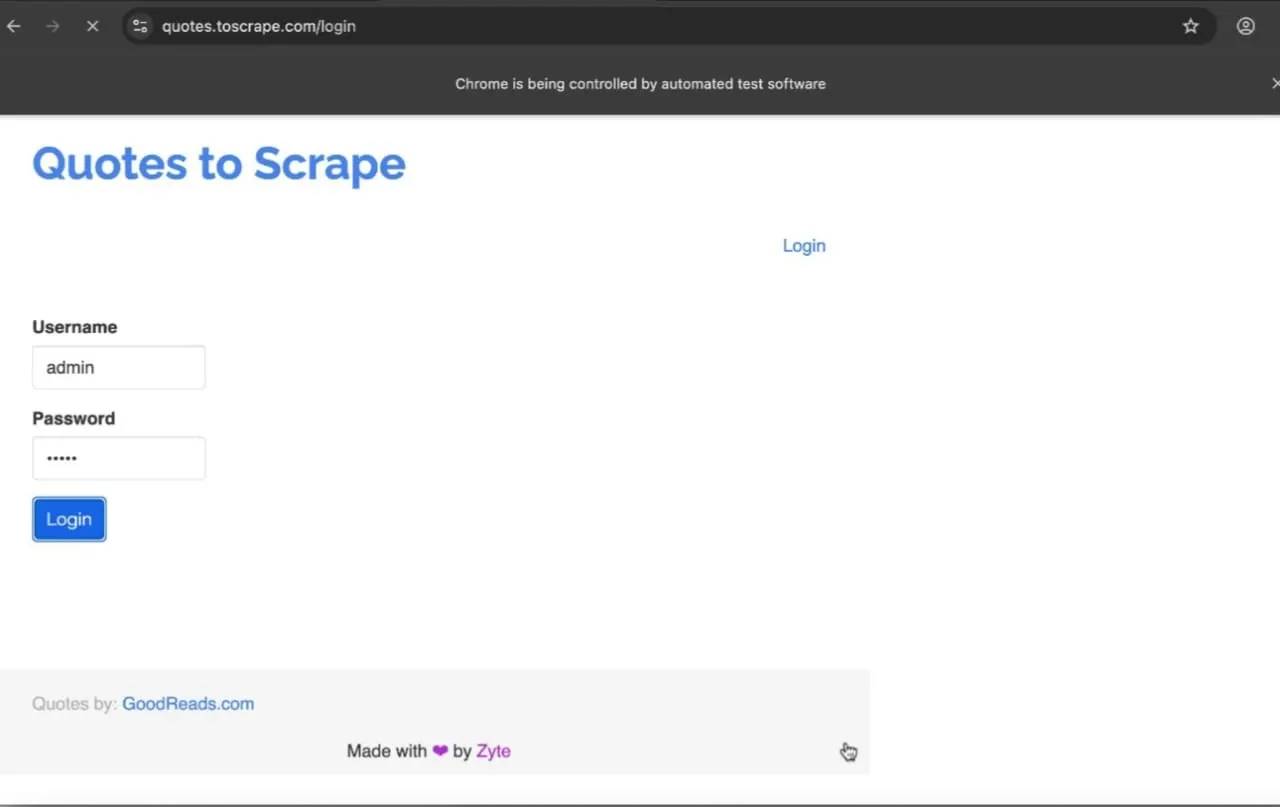The height and width of the screenshot is (807, 1280).
Task: Click the purple heart icon in footer
Action: pos(440,751)
